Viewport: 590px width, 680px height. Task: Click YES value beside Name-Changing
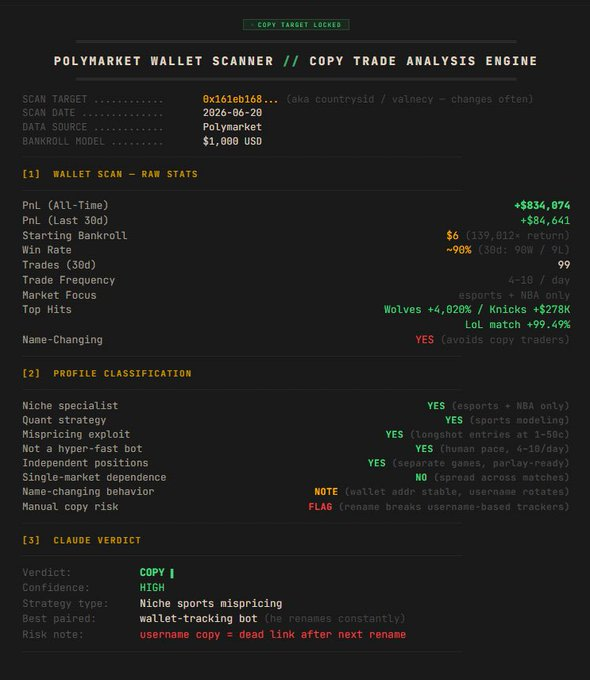click(x=424, y=340)
